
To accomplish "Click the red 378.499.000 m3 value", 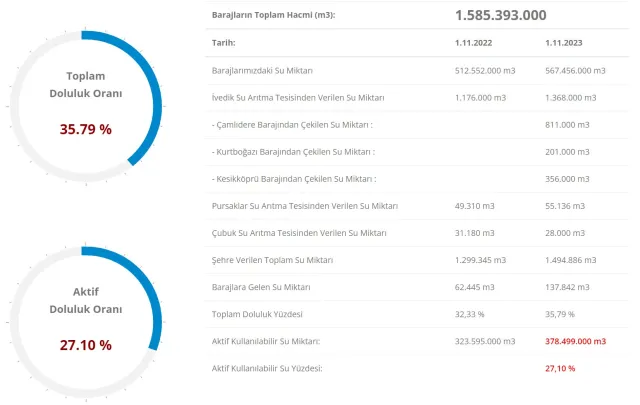I will tap(575, 341).
